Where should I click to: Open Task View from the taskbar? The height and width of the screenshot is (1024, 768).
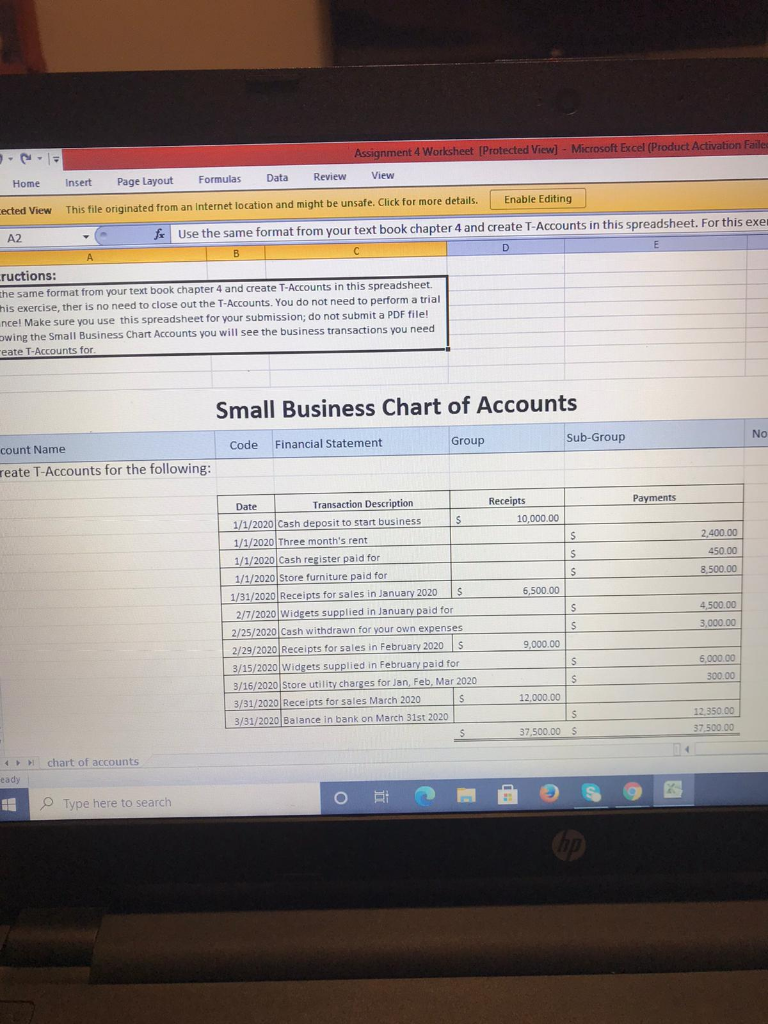pyautogui.click(x=381, y=797)
